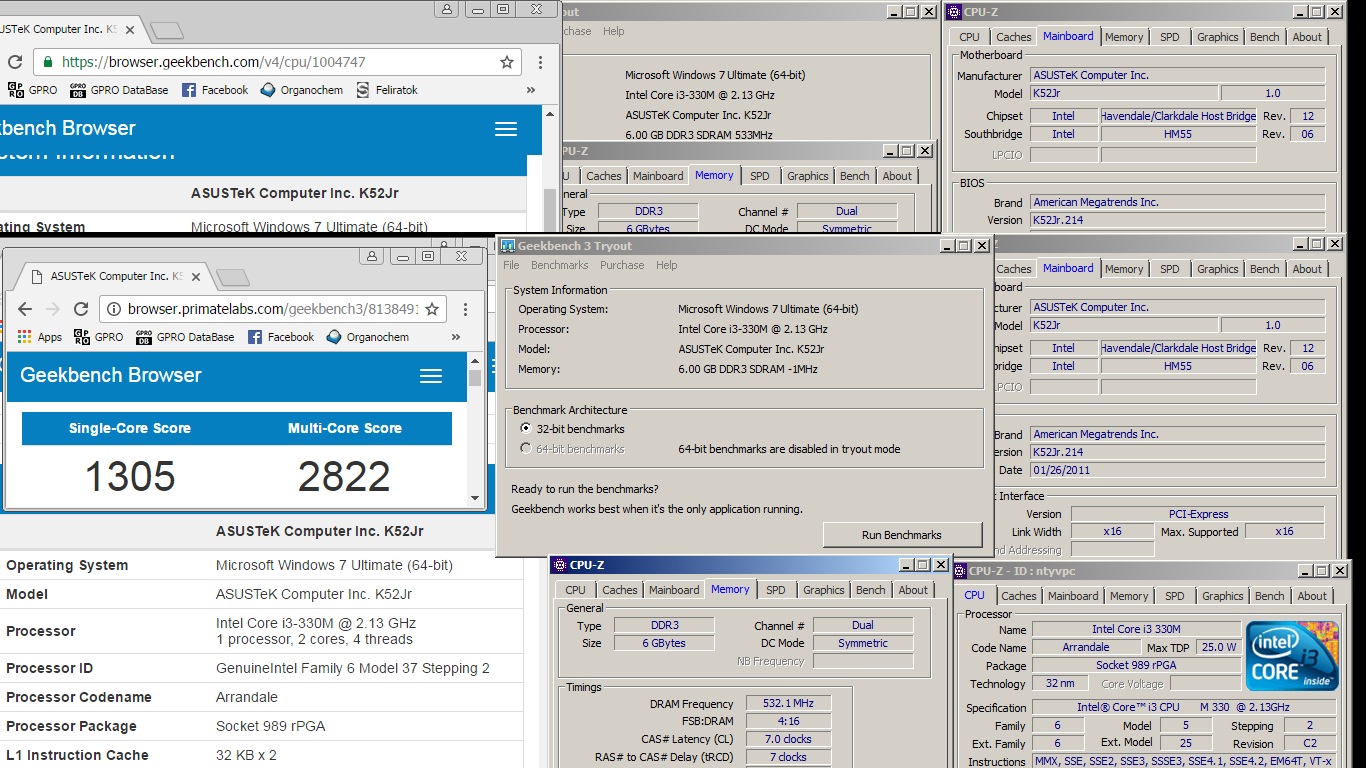Viewport: 1366px width, 768px height.
Task: Focus the browser.geekbench.com address bar
Action: coord(277,62)
